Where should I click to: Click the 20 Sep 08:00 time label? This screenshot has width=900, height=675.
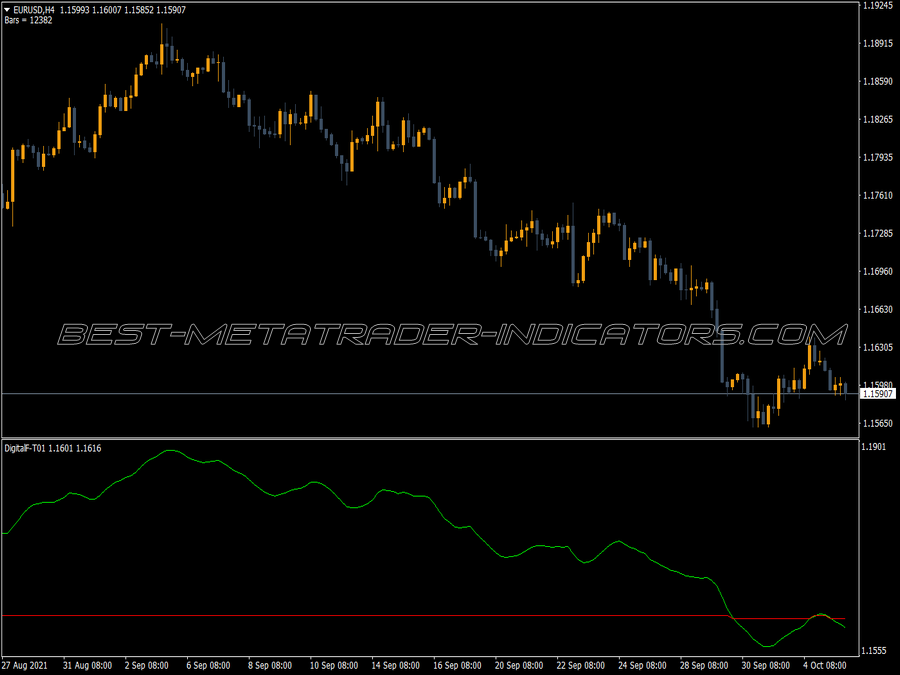[519, 666]
